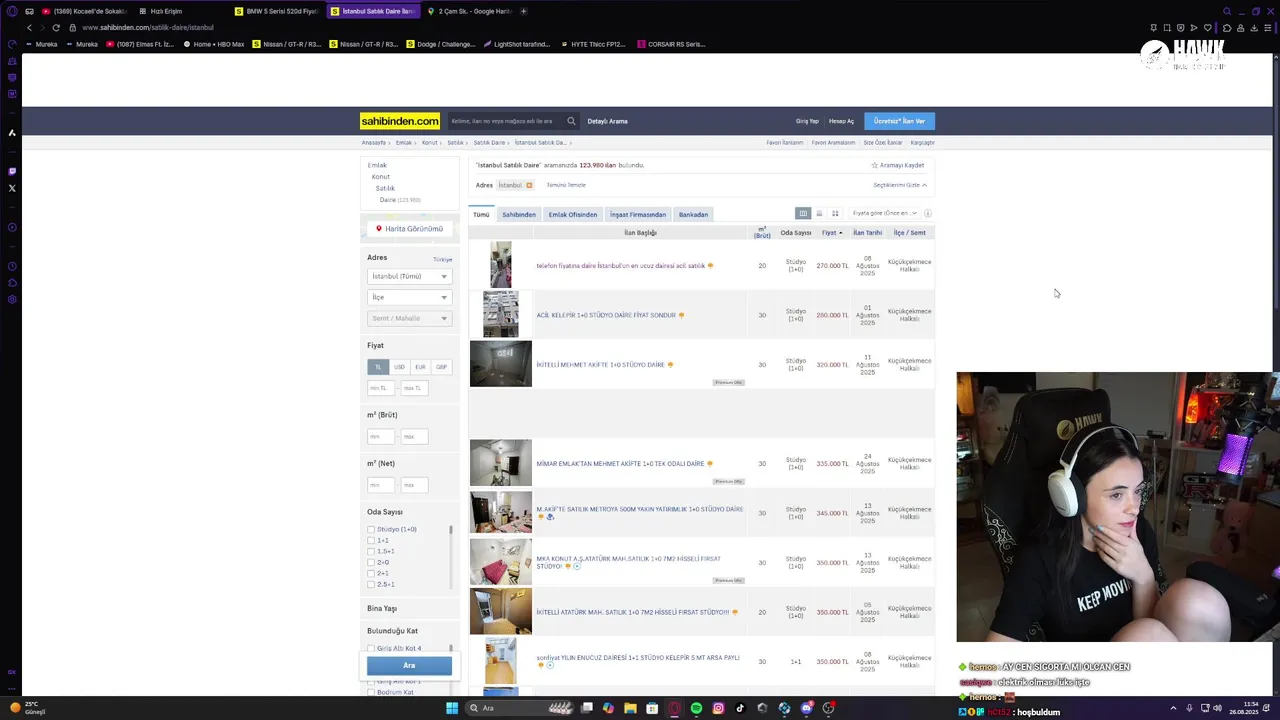Open the Detaylı Arama link

607,121
